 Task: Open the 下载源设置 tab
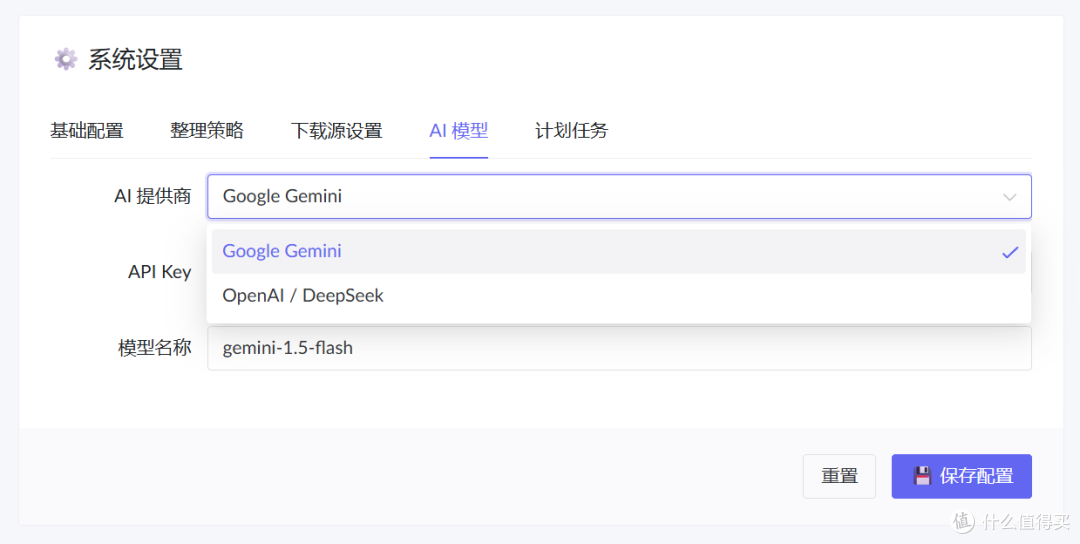pos(336,131)
